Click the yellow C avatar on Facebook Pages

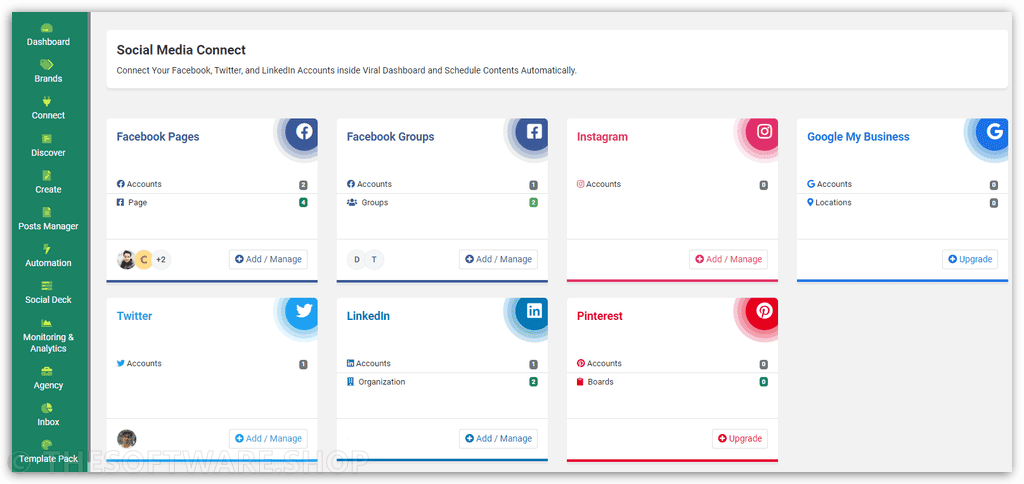pos(144,259)
